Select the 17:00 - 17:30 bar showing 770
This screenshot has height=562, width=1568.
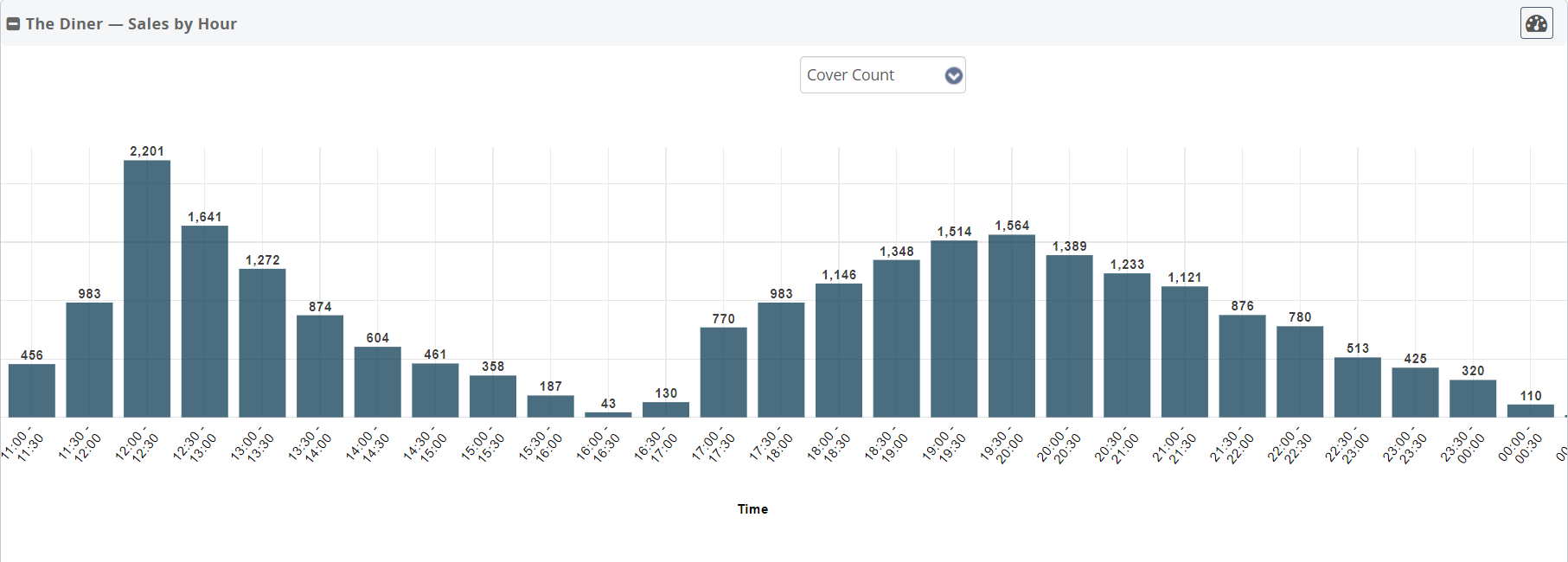724,373
